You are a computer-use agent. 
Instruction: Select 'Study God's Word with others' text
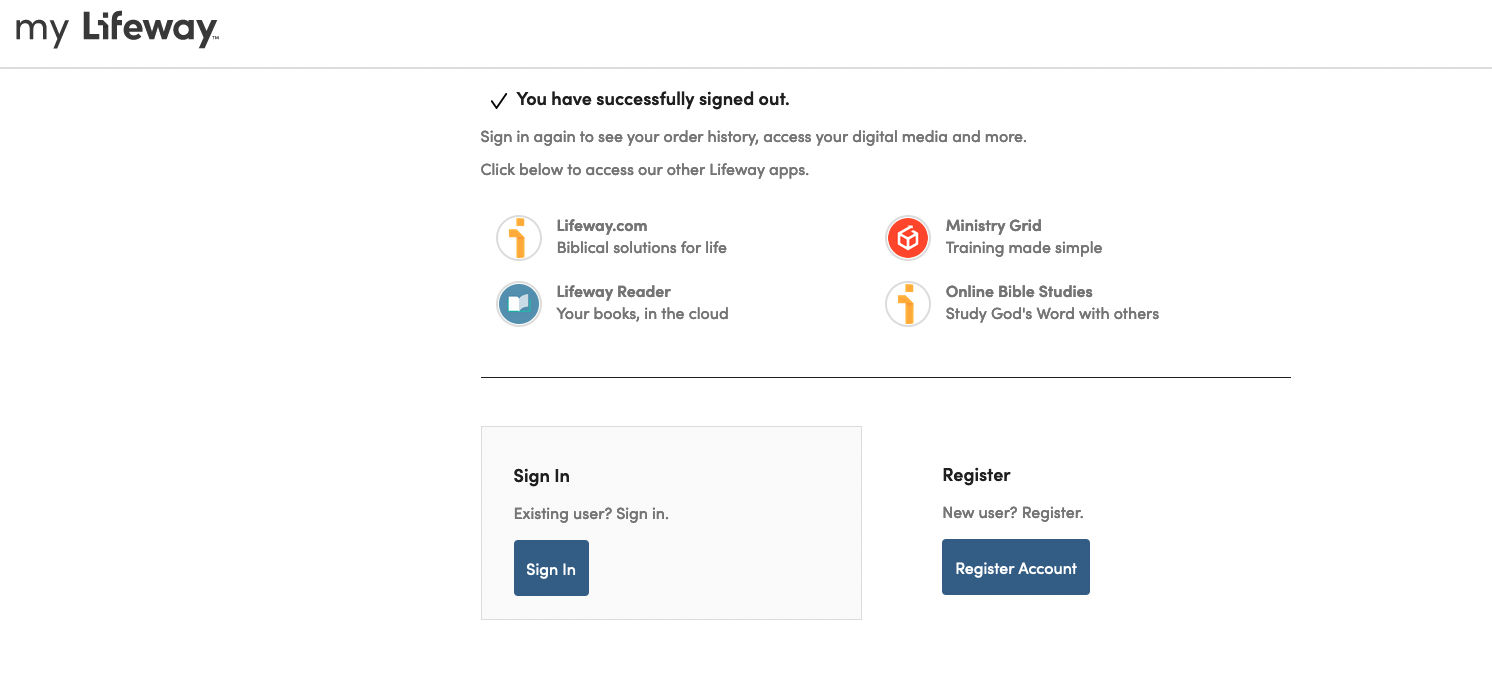1052,314
